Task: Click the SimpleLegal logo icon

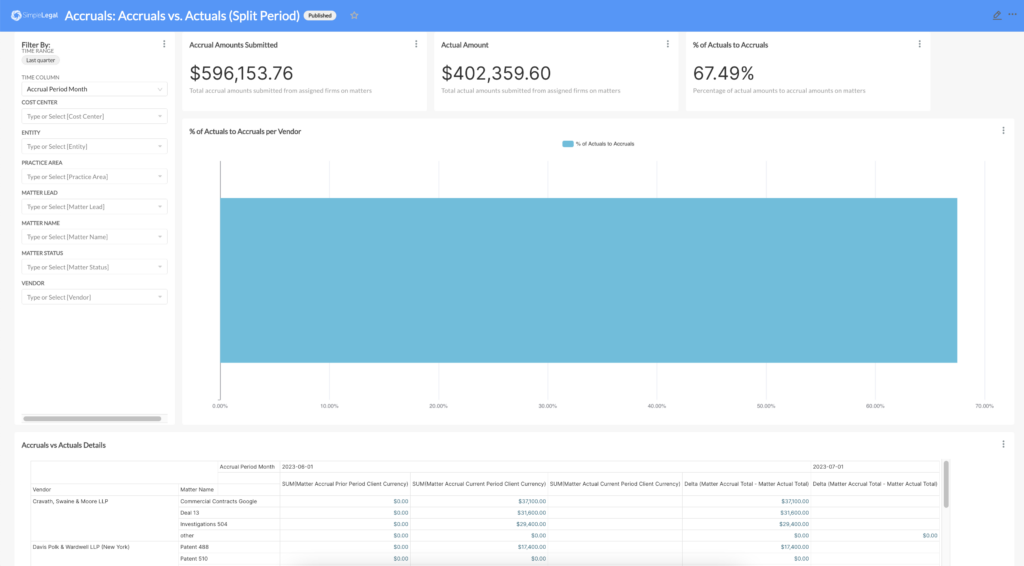Action: coord(17,15)
